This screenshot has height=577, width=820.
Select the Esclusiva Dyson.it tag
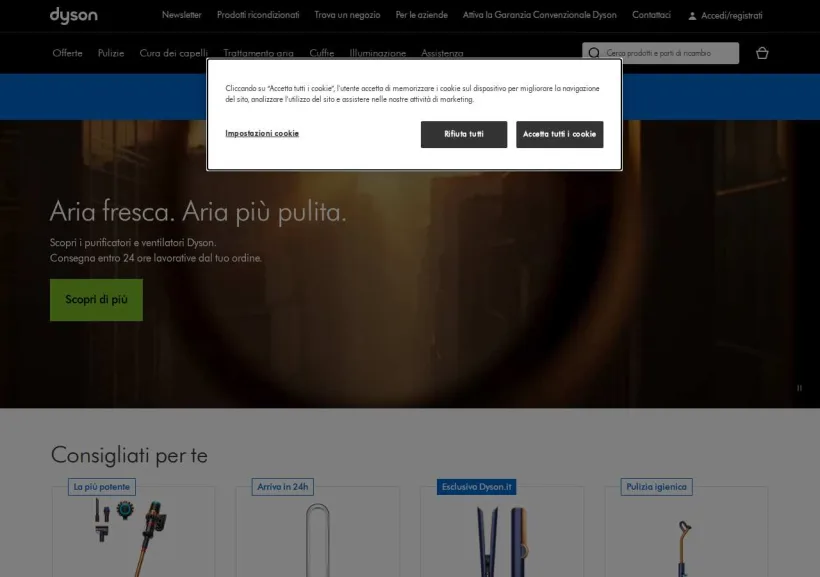pos(476,487)
